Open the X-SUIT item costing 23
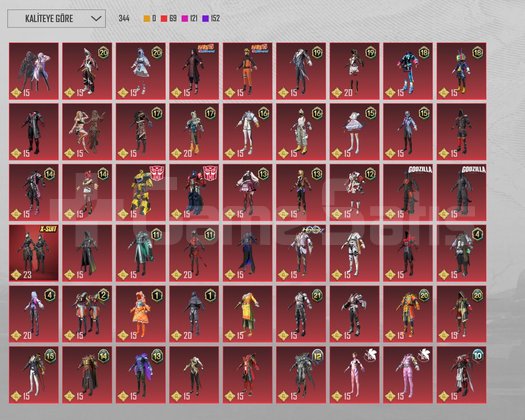Viewport: 525px width, 420px height. point(33,253)
